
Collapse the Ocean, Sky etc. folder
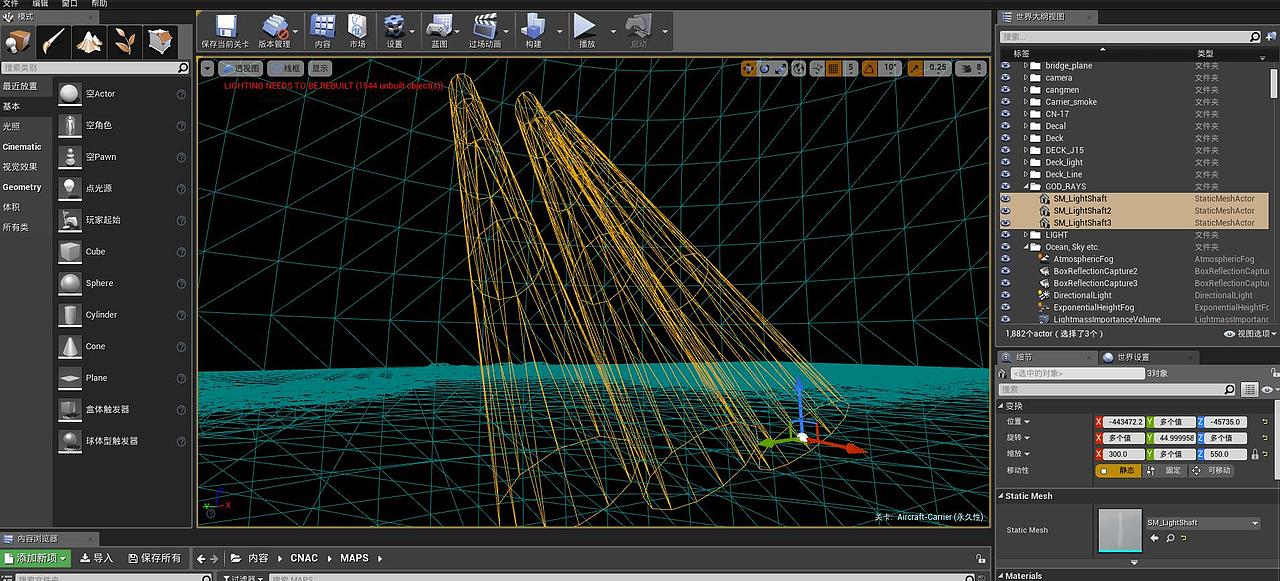point(1026,247)
